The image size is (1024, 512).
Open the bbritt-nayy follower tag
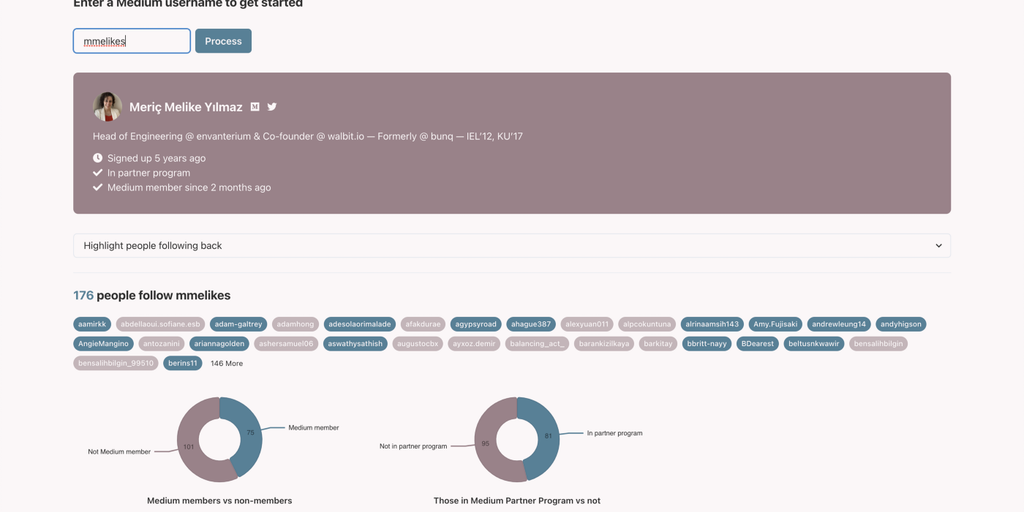pos(707,344)
